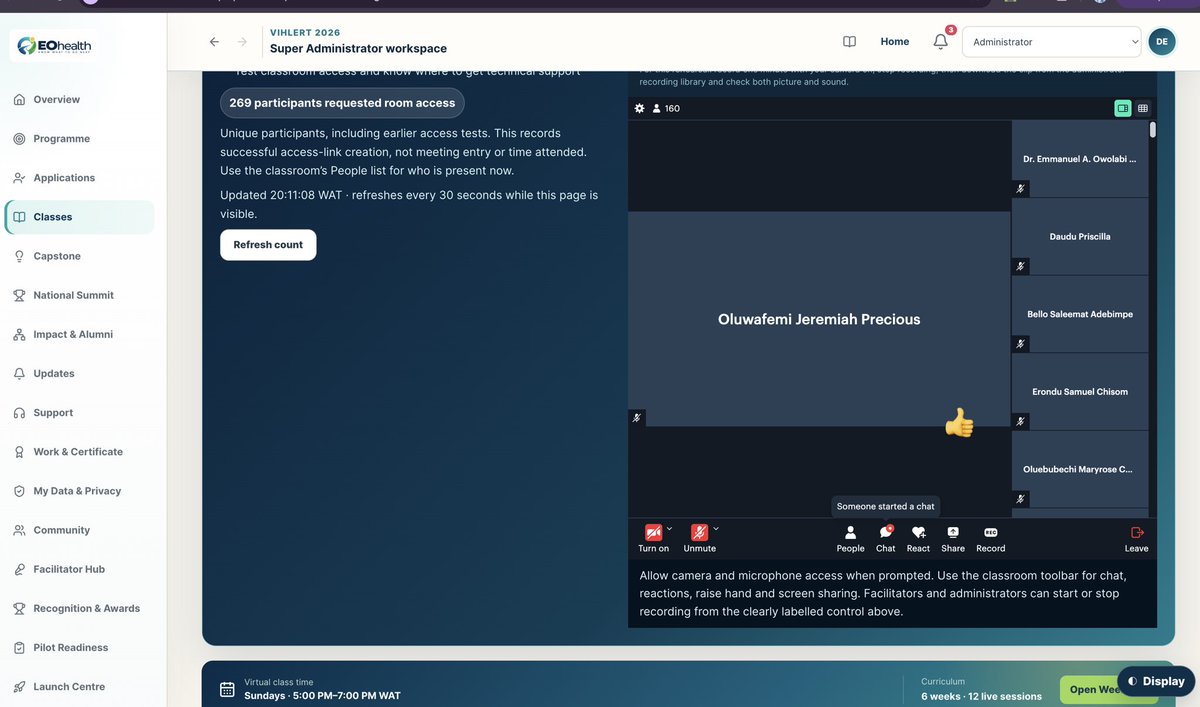The image size is (1200, 707).
Task: Click the muted mic icon on Daudu Priscilla
Action: click(x=1020, y=266)
